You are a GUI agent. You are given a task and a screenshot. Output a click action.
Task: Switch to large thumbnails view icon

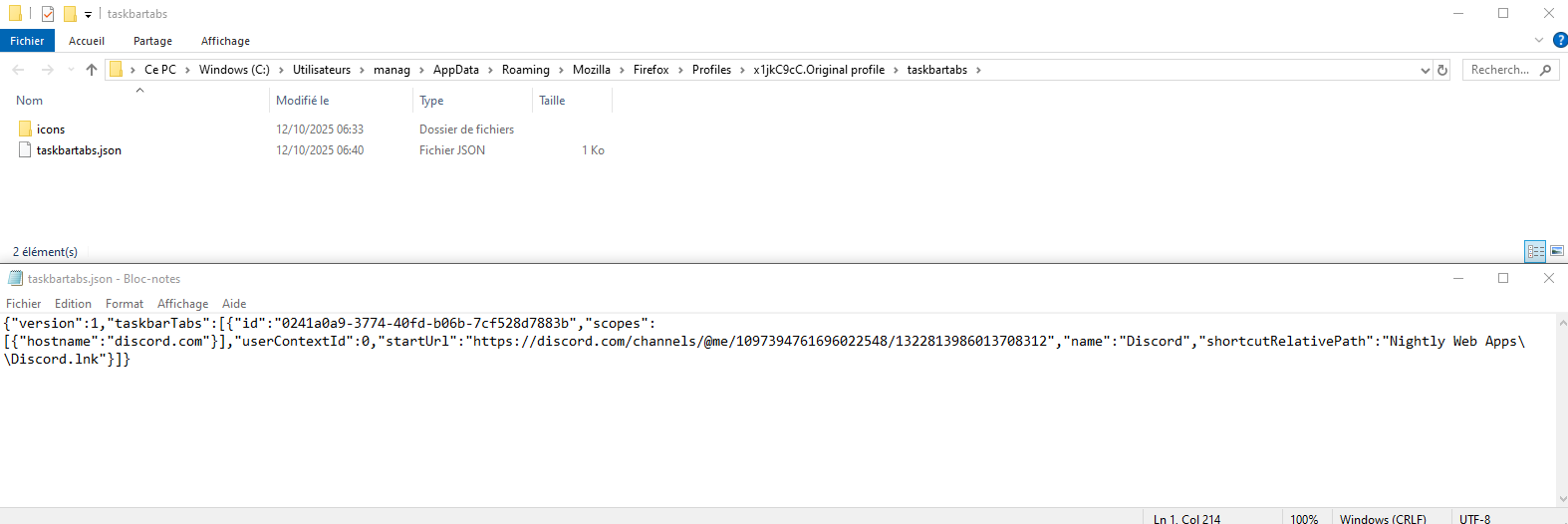pyautogui.click(x=1557, y=251)
